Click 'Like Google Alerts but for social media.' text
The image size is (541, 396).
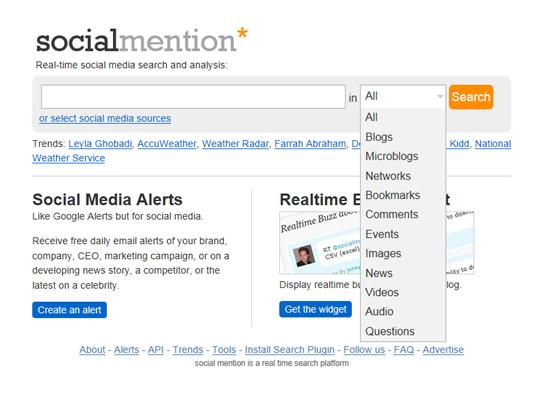[x=118, y=216]
